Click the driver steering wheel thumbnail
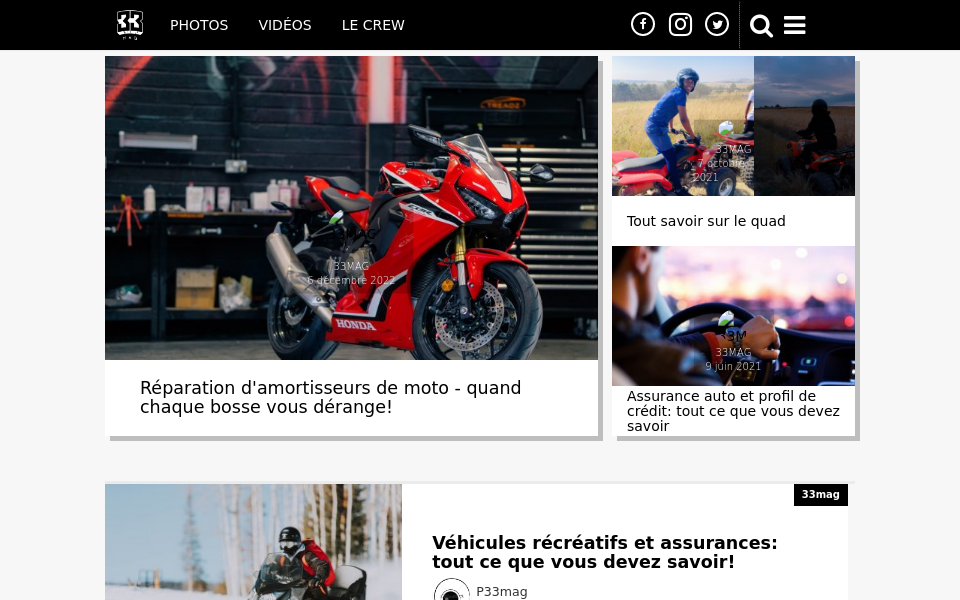Screen dimensions: 960x600 click(733, 316)
